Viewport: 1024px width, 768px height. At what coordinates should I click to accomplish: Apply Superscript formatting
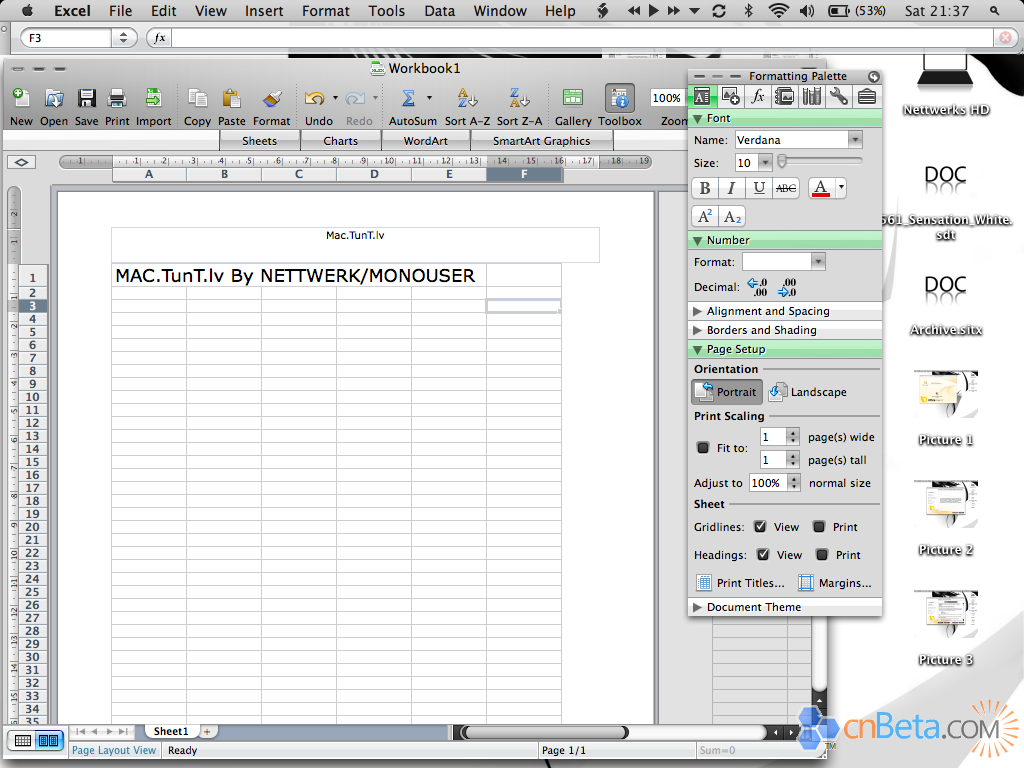pos(705,216)
